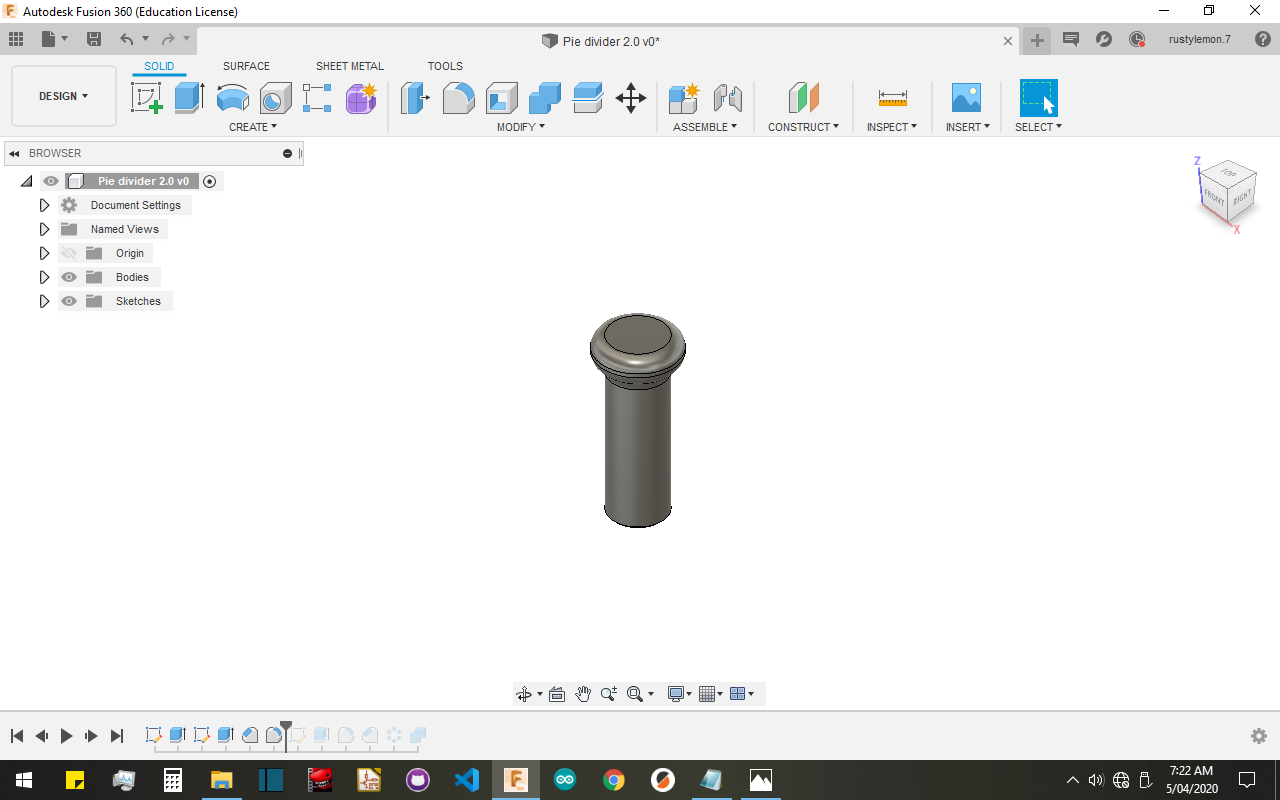Open the INSPECT dropdown menu
The image size is (1280, 800).
[x=892, y=127]
